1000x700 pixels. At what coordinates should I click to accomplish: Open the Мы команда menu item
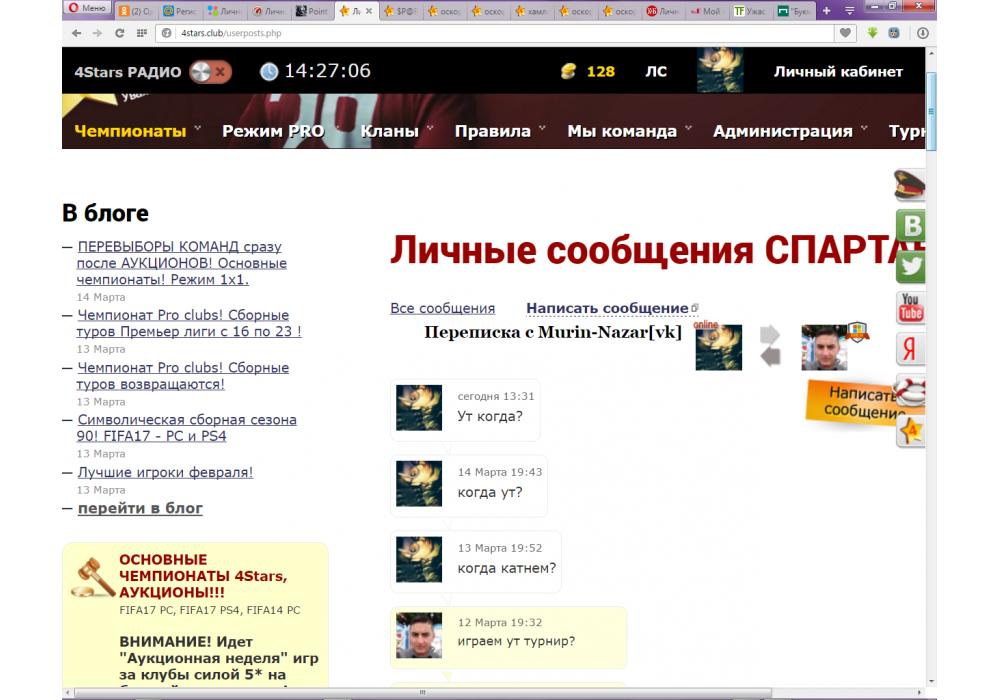622,131
